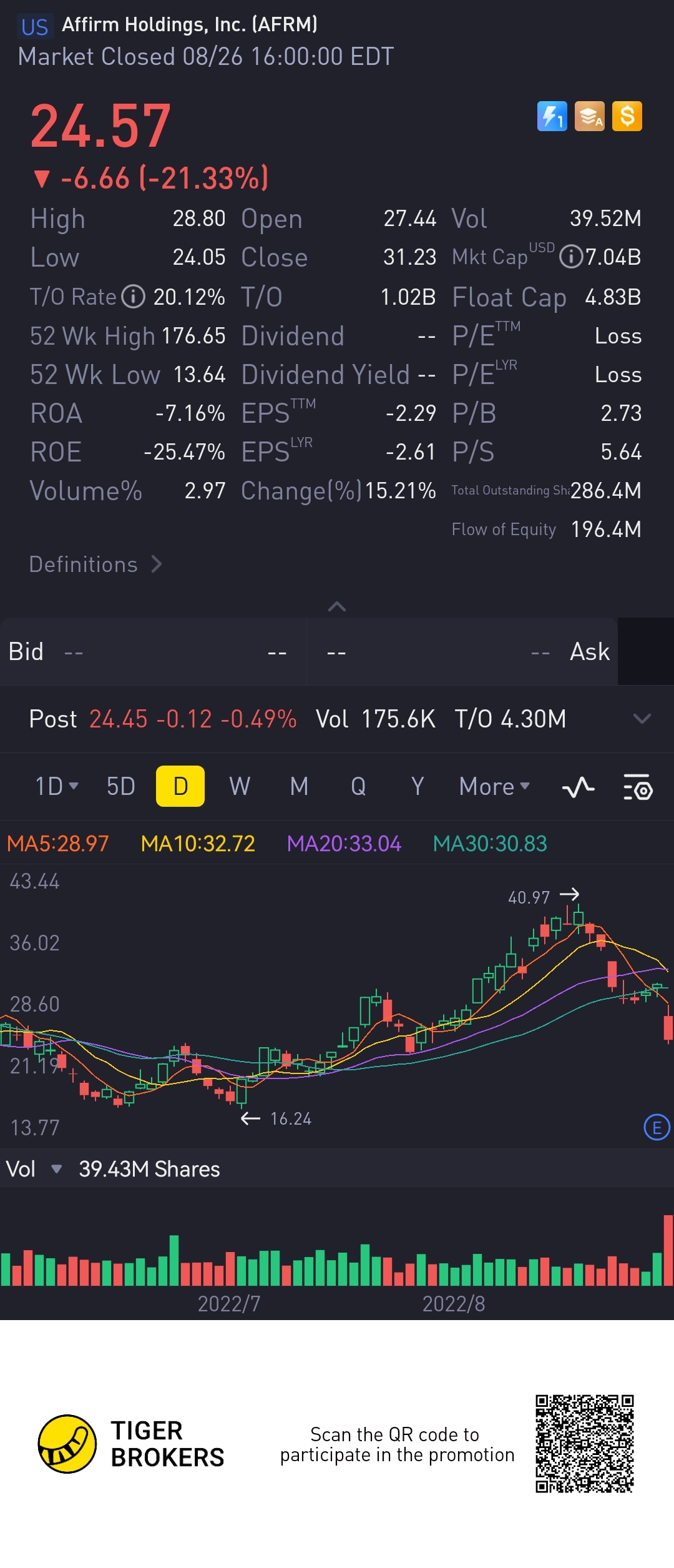Viewport: 674px width, 1568px height.
Task: Tap the 39.43M Shares volume label
Action: click(149, 1169)
